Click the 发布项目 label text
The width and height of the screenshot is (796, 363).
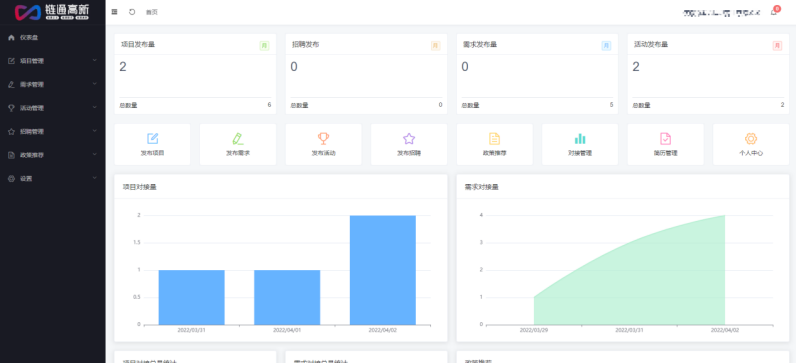(152, 153)
